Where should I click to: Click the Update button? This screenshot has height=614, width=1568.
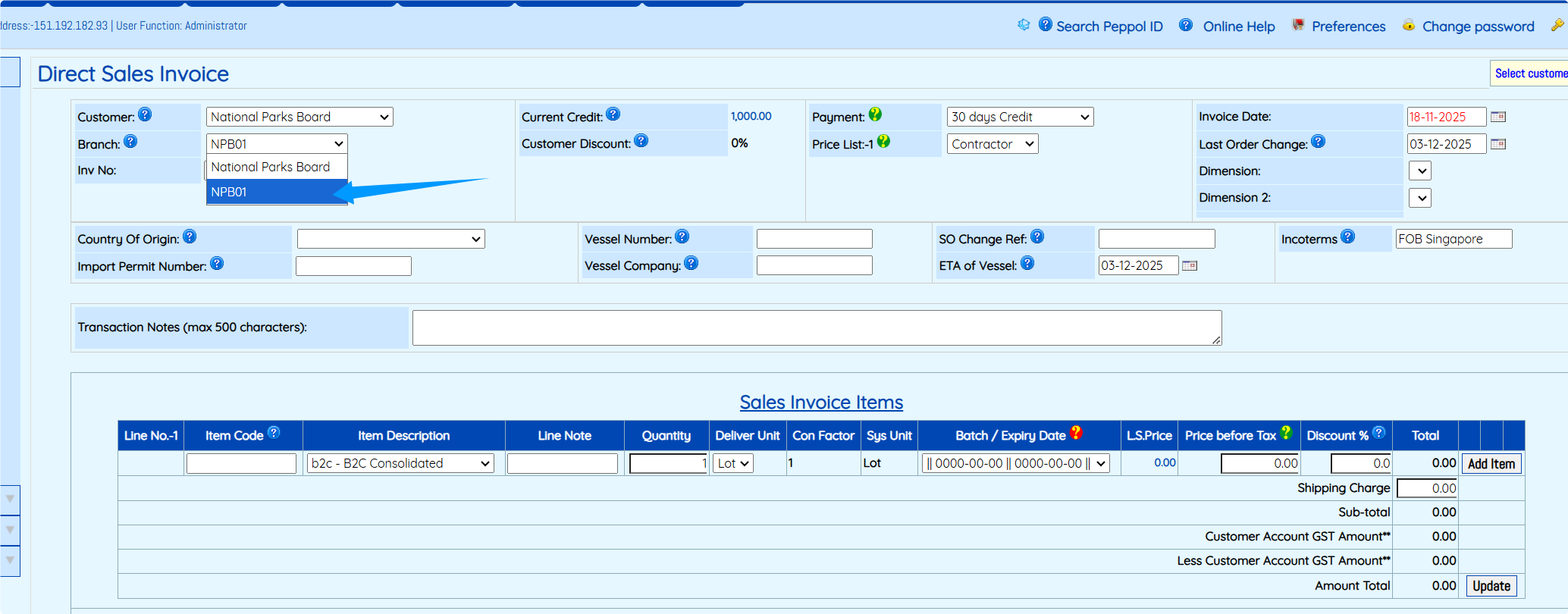click(x=1491, y=586)
